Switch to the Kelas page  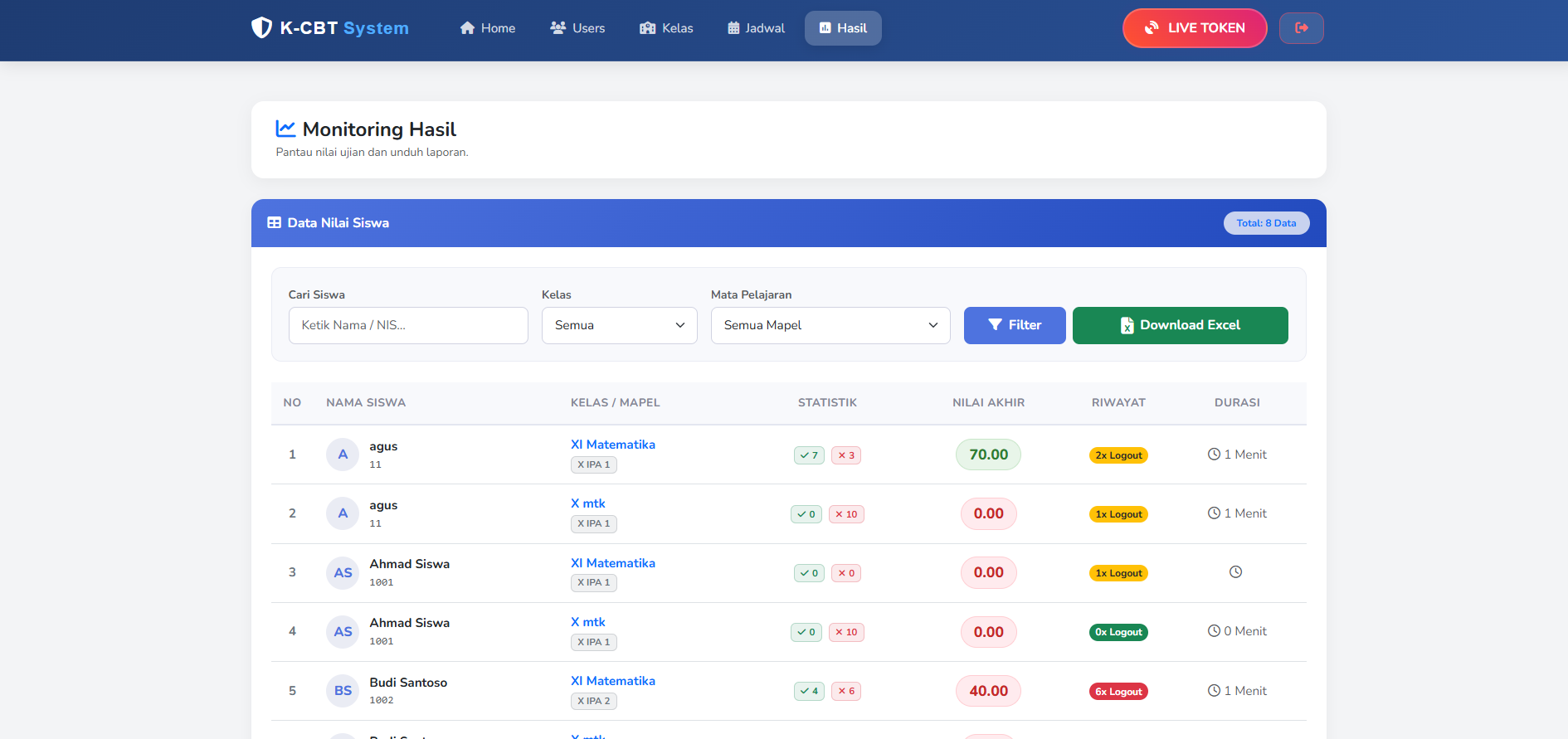pyautogui.click(x=666, y=28)
